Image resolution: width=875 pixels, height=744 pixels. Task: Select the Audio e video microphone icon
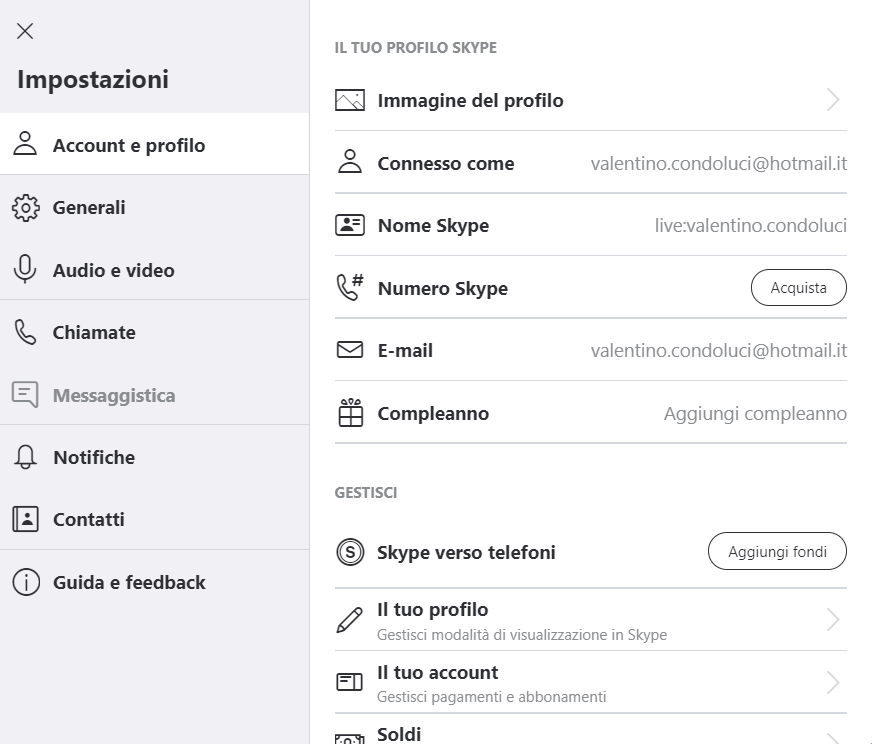pyautogui.click(x=25, y=269)
